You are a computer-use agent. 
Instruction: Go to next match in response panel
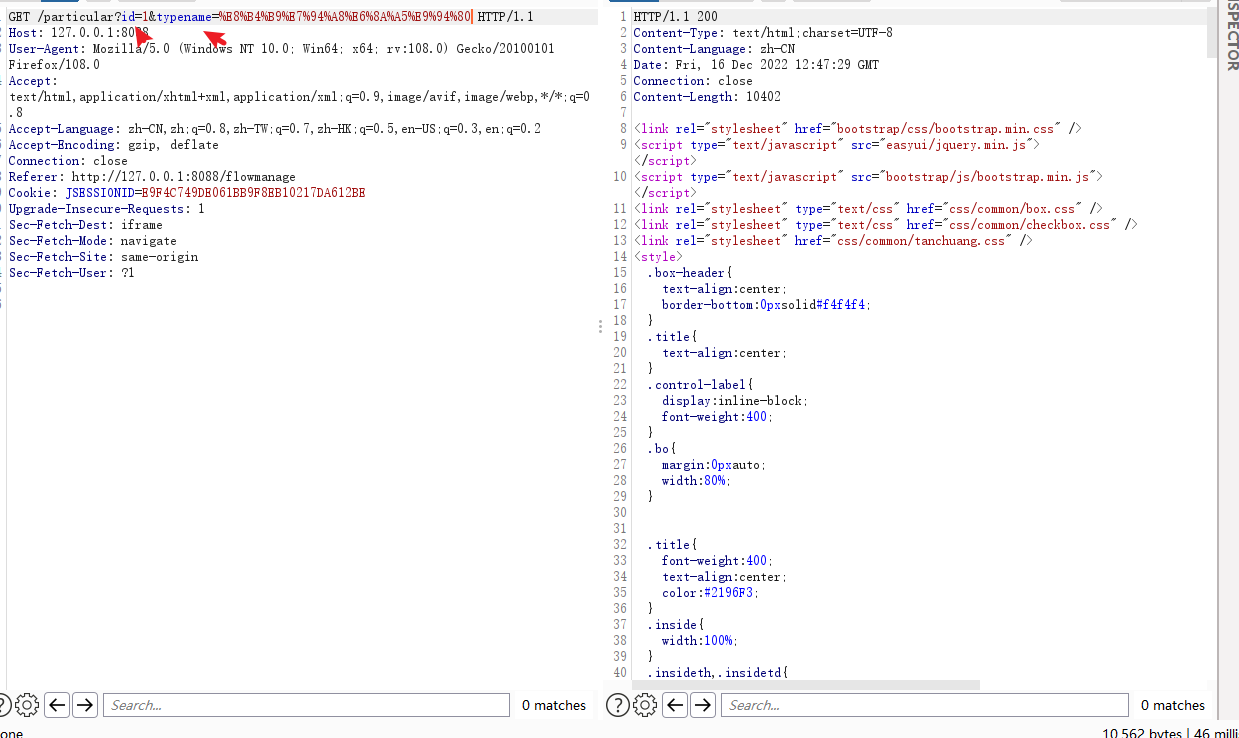pos(703,705)
